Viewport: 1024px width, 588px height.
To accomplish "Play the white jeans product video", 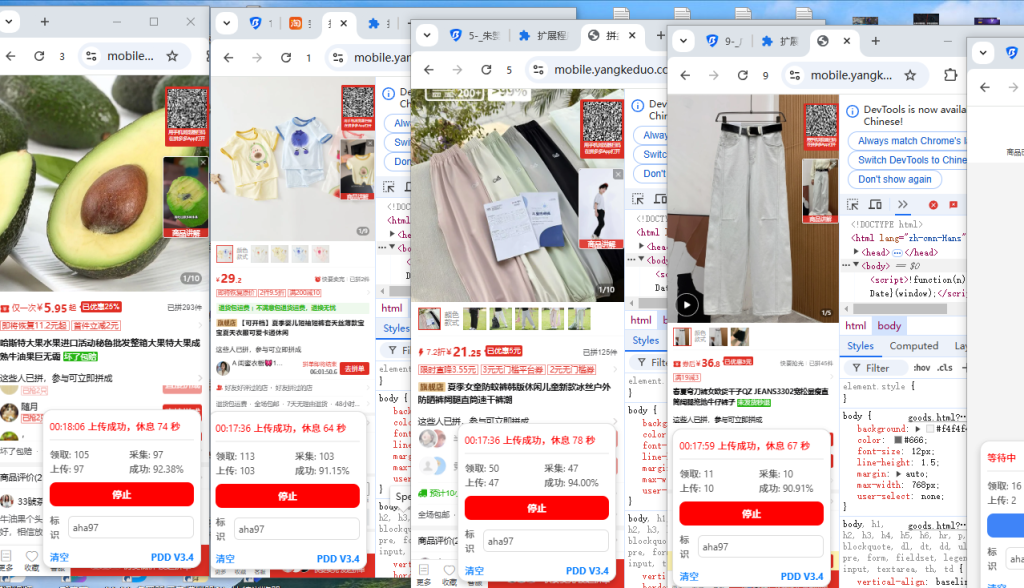I will click(687, 304).
